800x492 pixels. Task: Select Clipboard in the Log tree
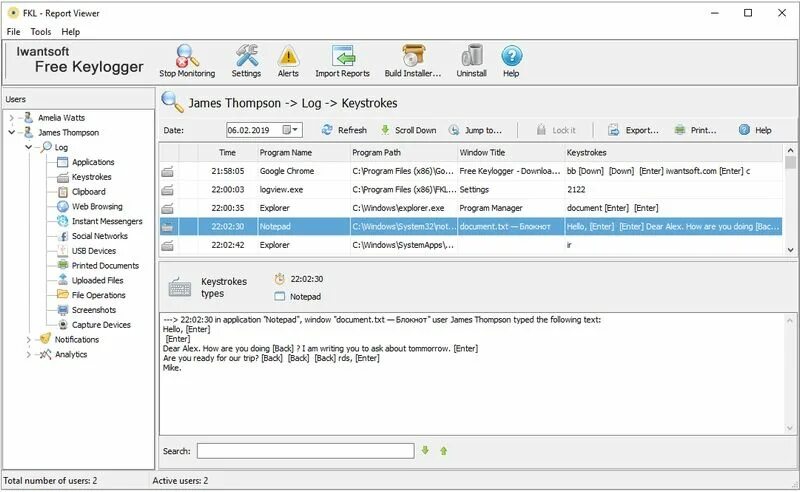89,192
